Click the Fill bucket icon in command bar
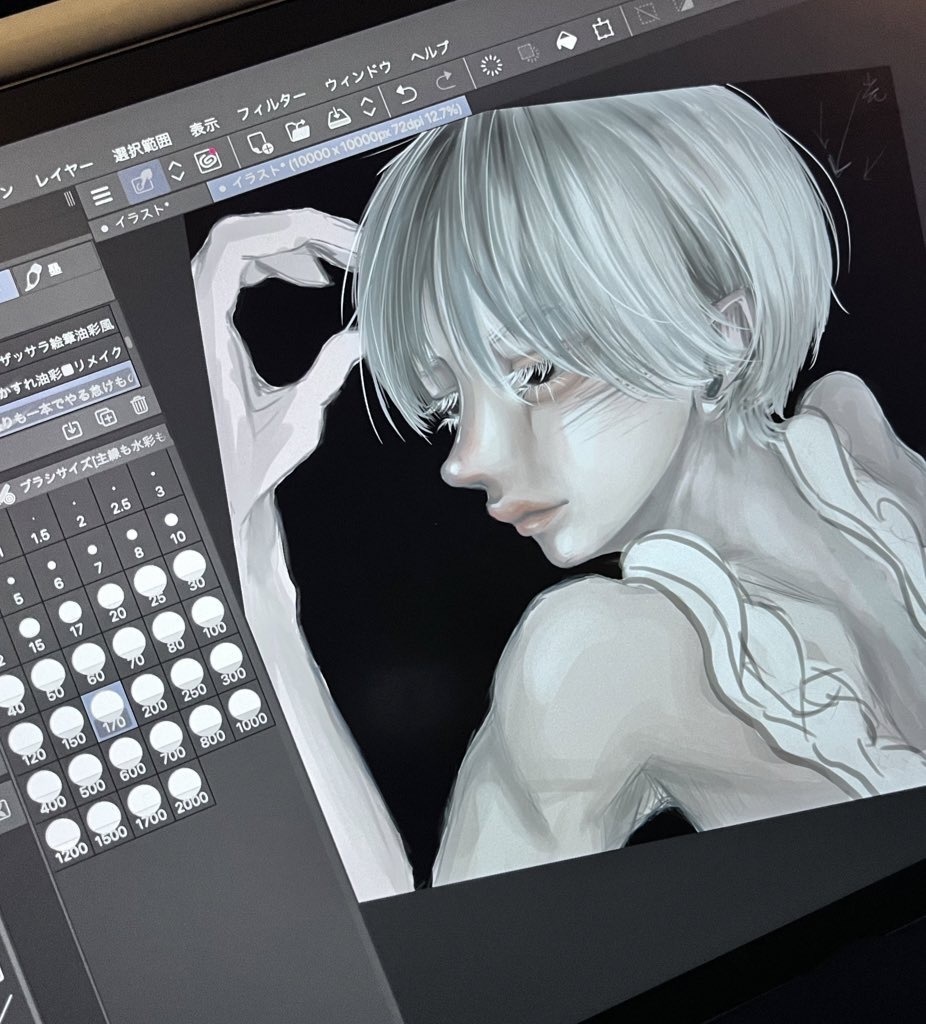The image size is (926, 1024). pyautogui.click(x=566, y=41)
